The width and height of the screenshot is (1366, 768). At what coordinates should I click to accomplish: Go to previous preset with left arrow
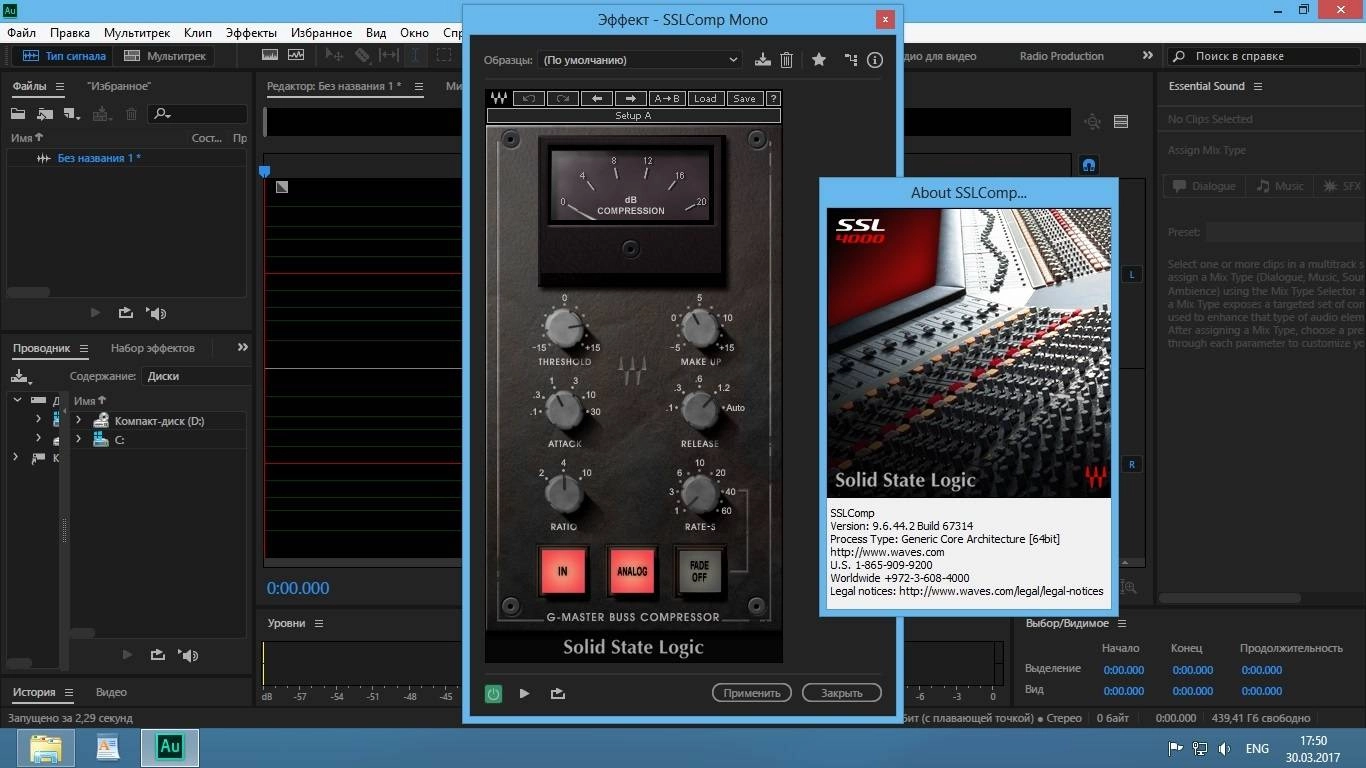tap(596, 98)
